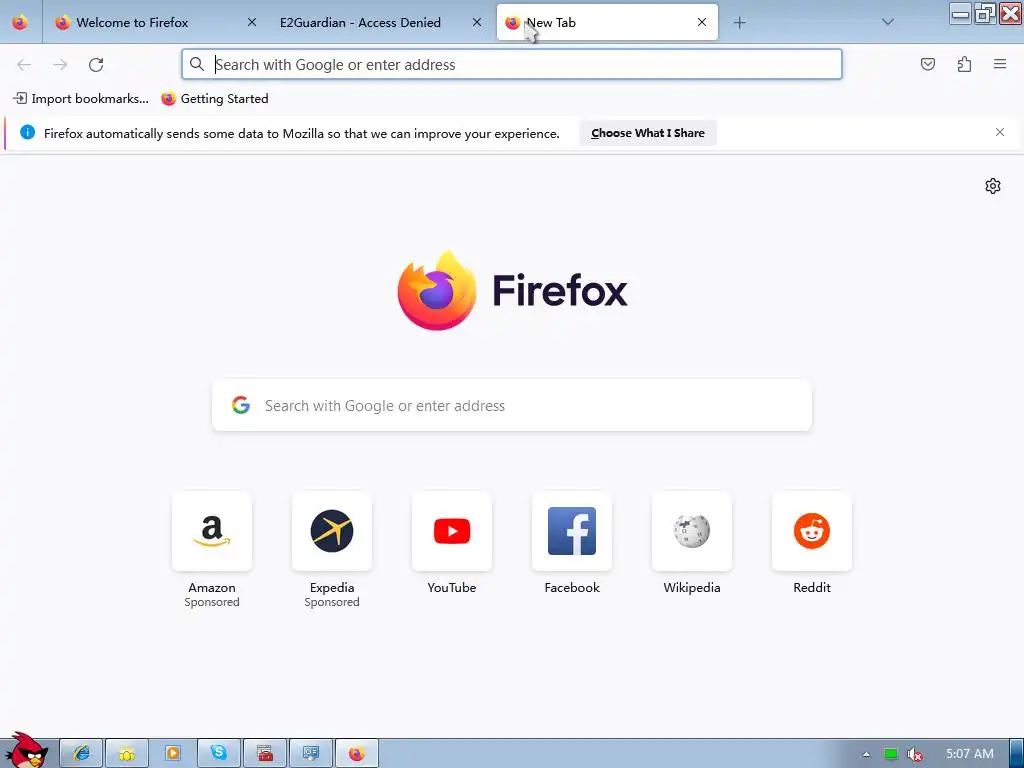Image resolution: width=1024 pixels, height=768 pixels.
Task: Go back one page
Action: click(x=24, y=65)
